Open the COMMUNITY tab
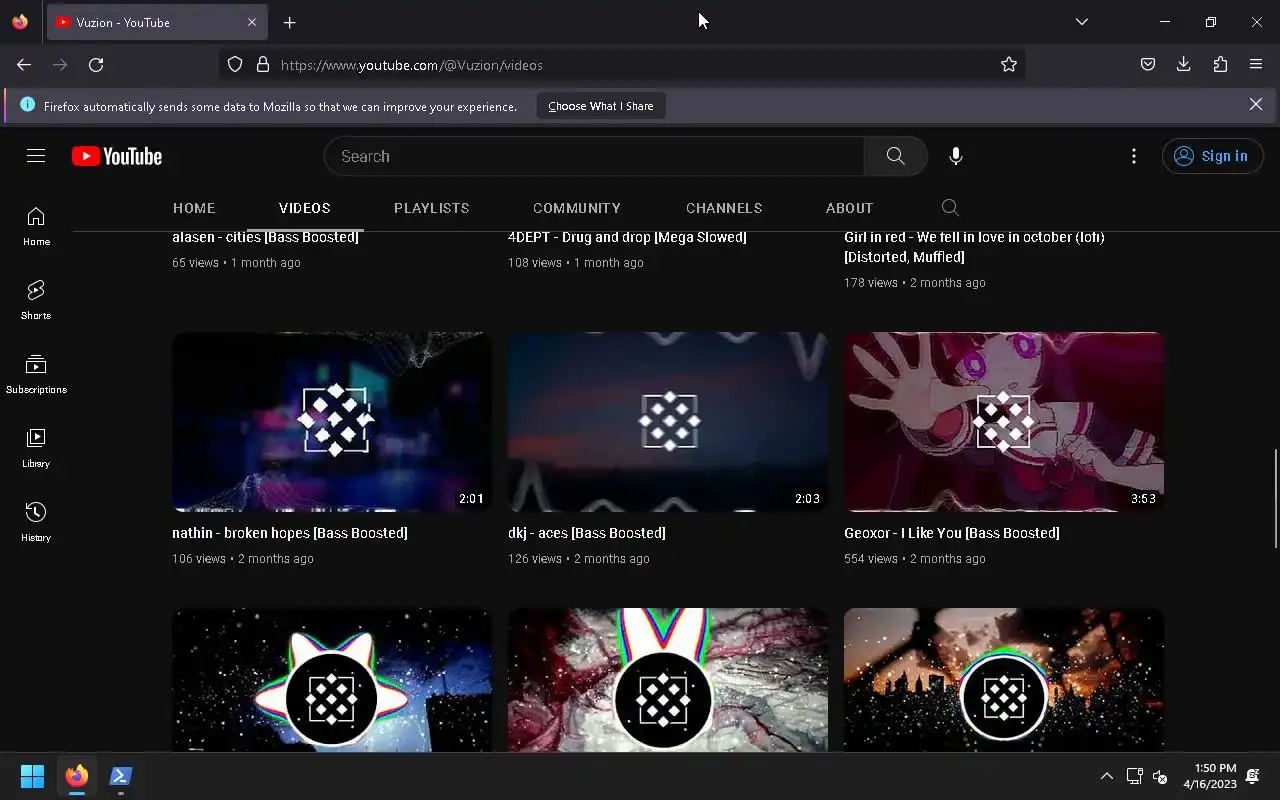The image size is (1280, 800). pos(577,208)
